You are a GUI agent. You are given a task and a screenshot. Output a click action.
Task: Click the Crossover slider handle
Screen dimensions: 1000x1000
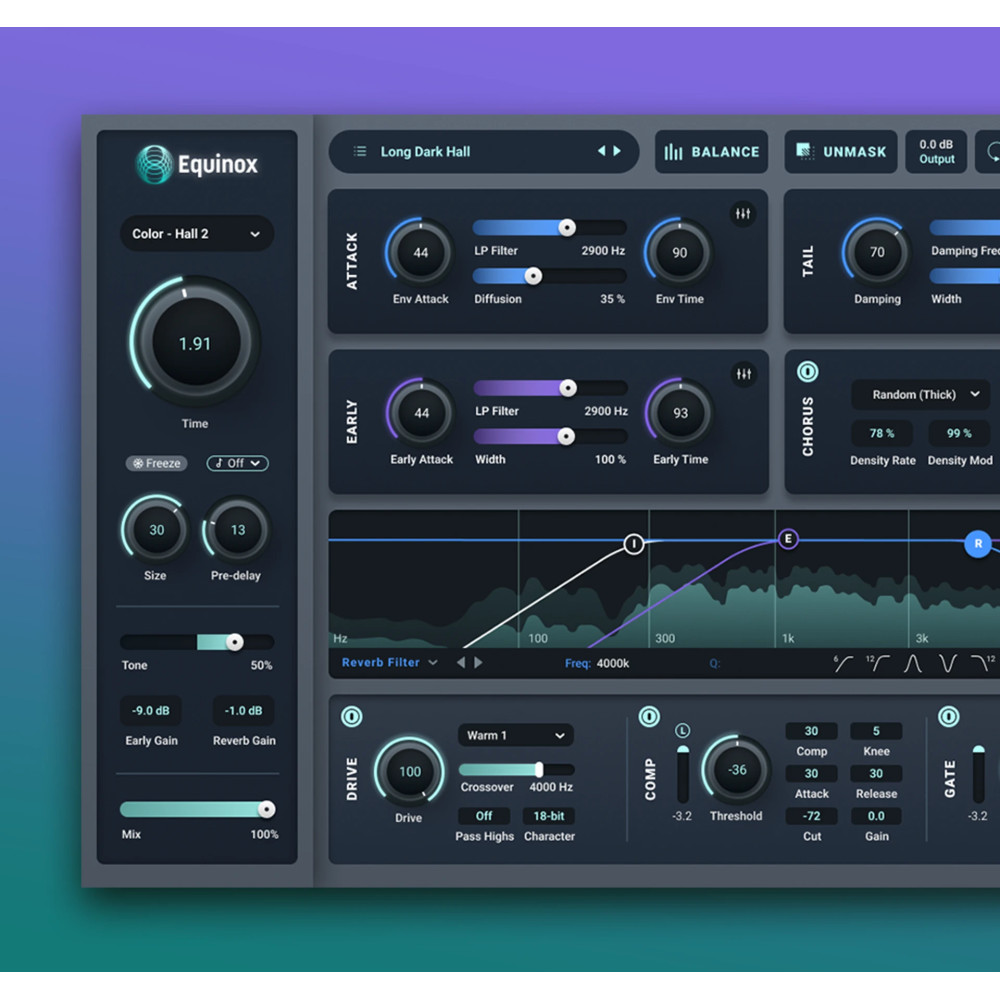click(x=539, y=769)
